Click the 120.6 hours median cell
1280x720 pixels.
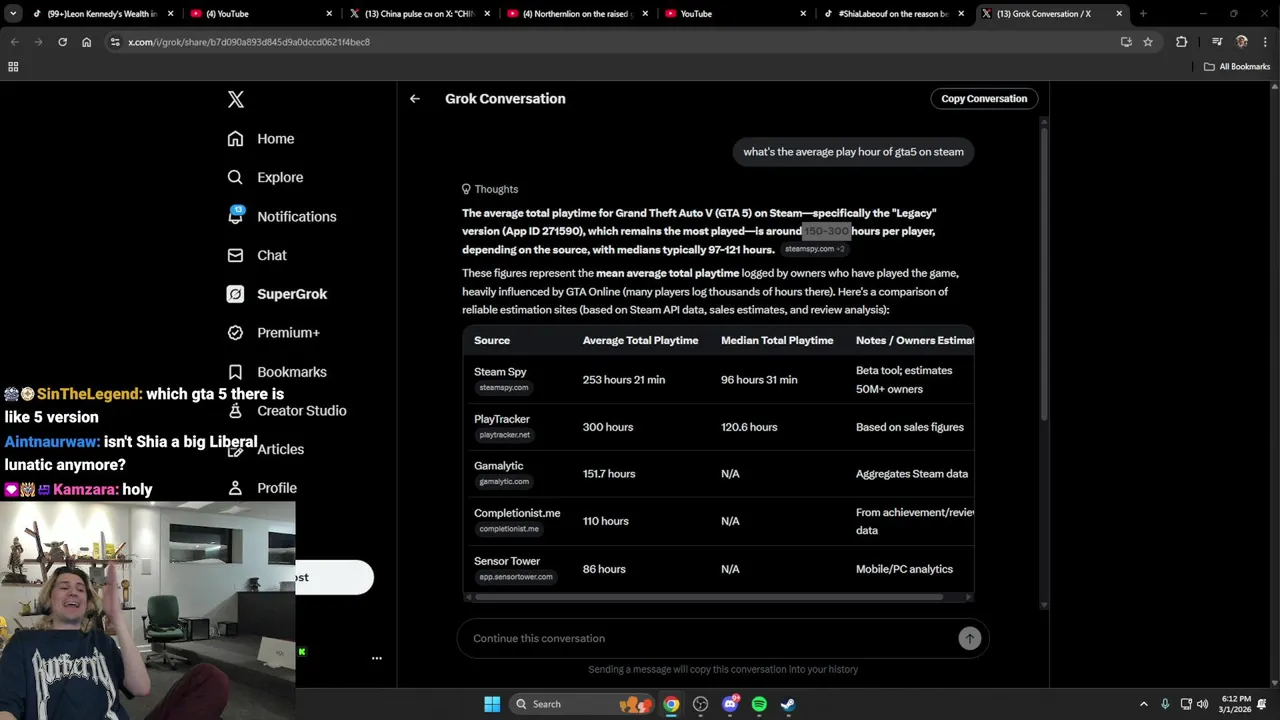[x=749, y=427]
